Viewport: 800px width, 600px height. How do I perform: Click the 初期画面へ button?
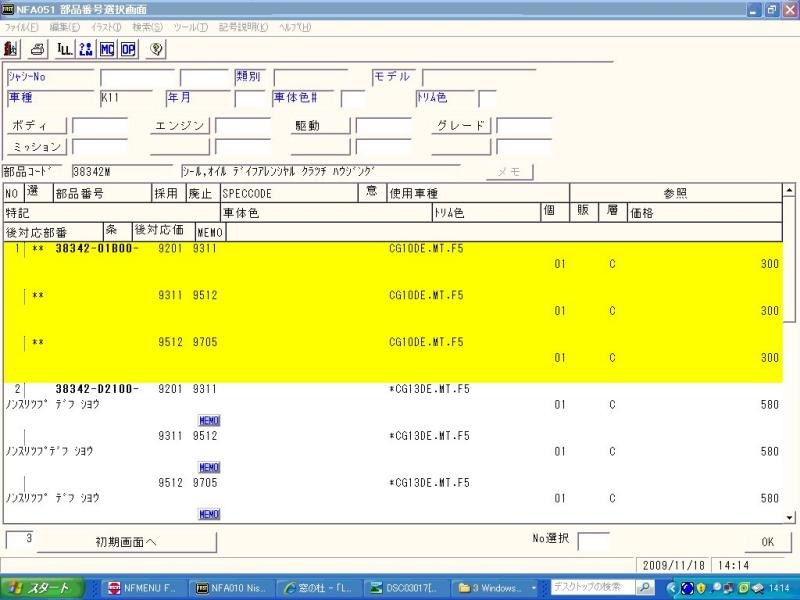pyautogui.click(x=127, y=542)
